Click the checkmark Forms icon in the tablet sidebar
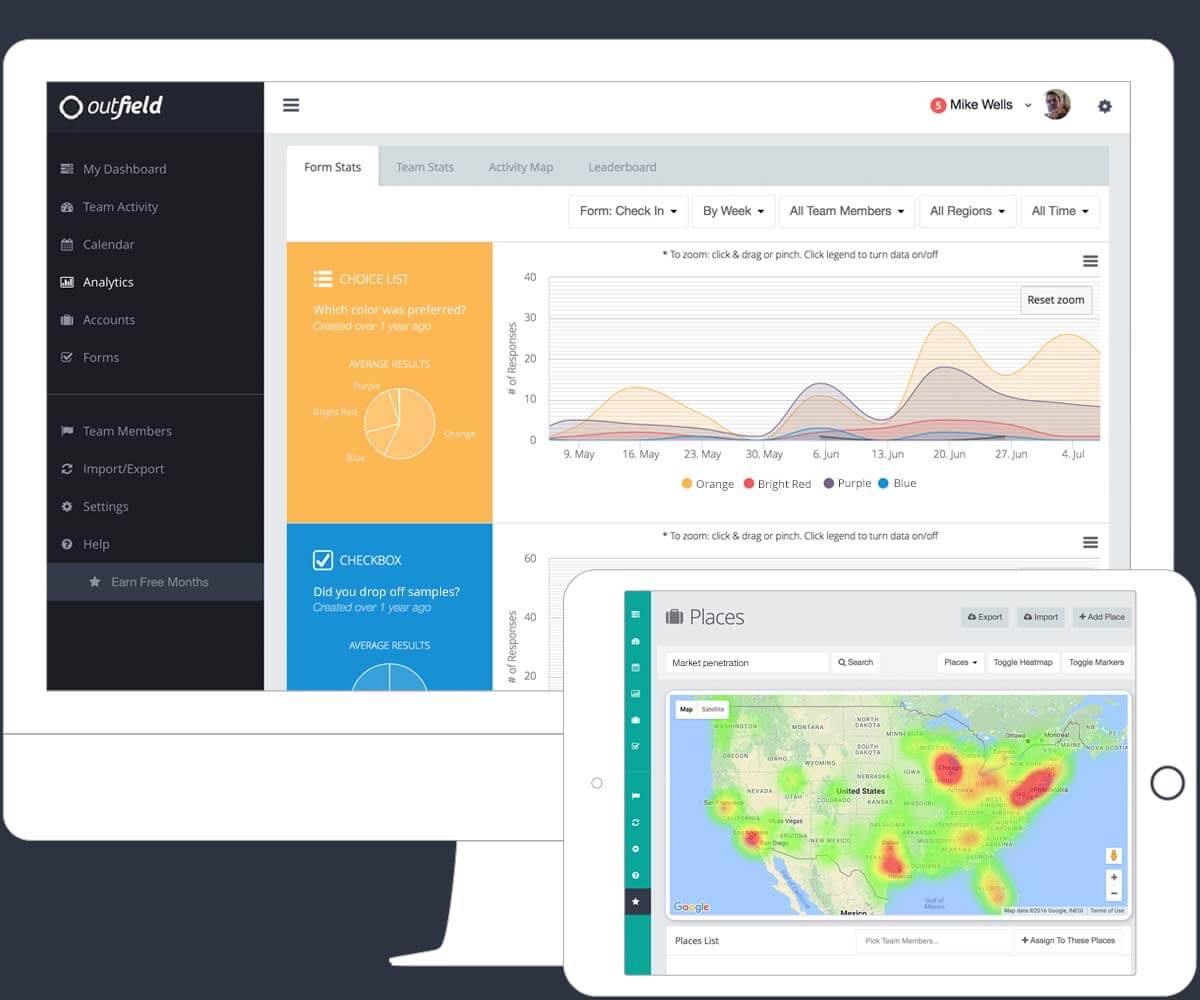The height and width of the screenshot is (1000, 1200). pos(636,746)
